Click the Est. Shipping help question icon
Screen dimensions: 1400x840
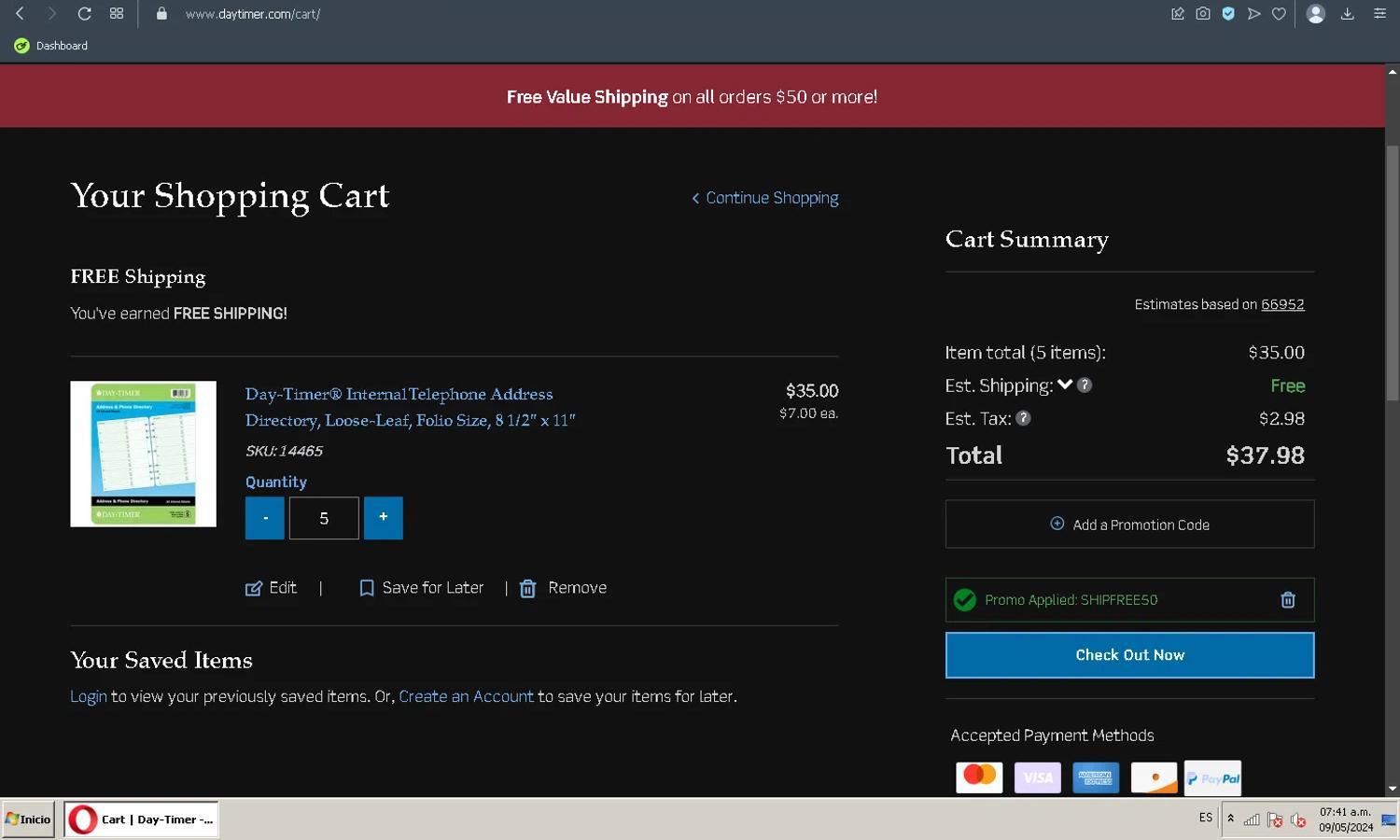click(1085, 385)
